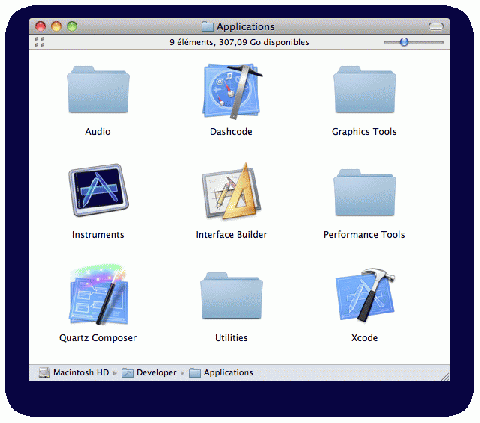The image size is (480, 423).
Task: Select the Audio folder icon
Action: point(98,90)
